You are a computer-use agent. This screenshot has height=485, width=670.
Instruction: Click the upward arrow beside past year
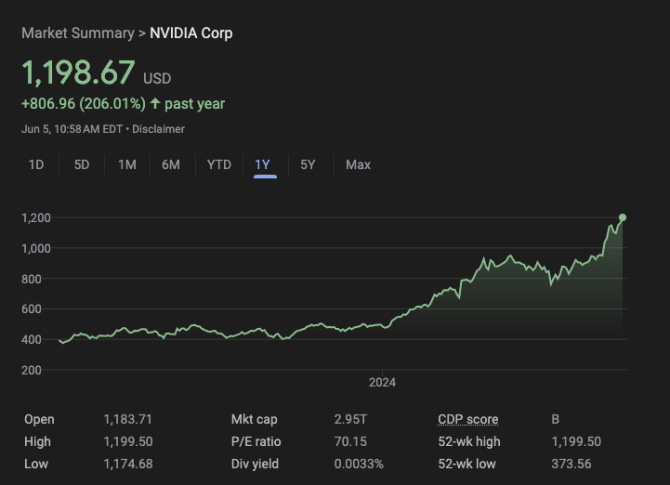[155, 103]
